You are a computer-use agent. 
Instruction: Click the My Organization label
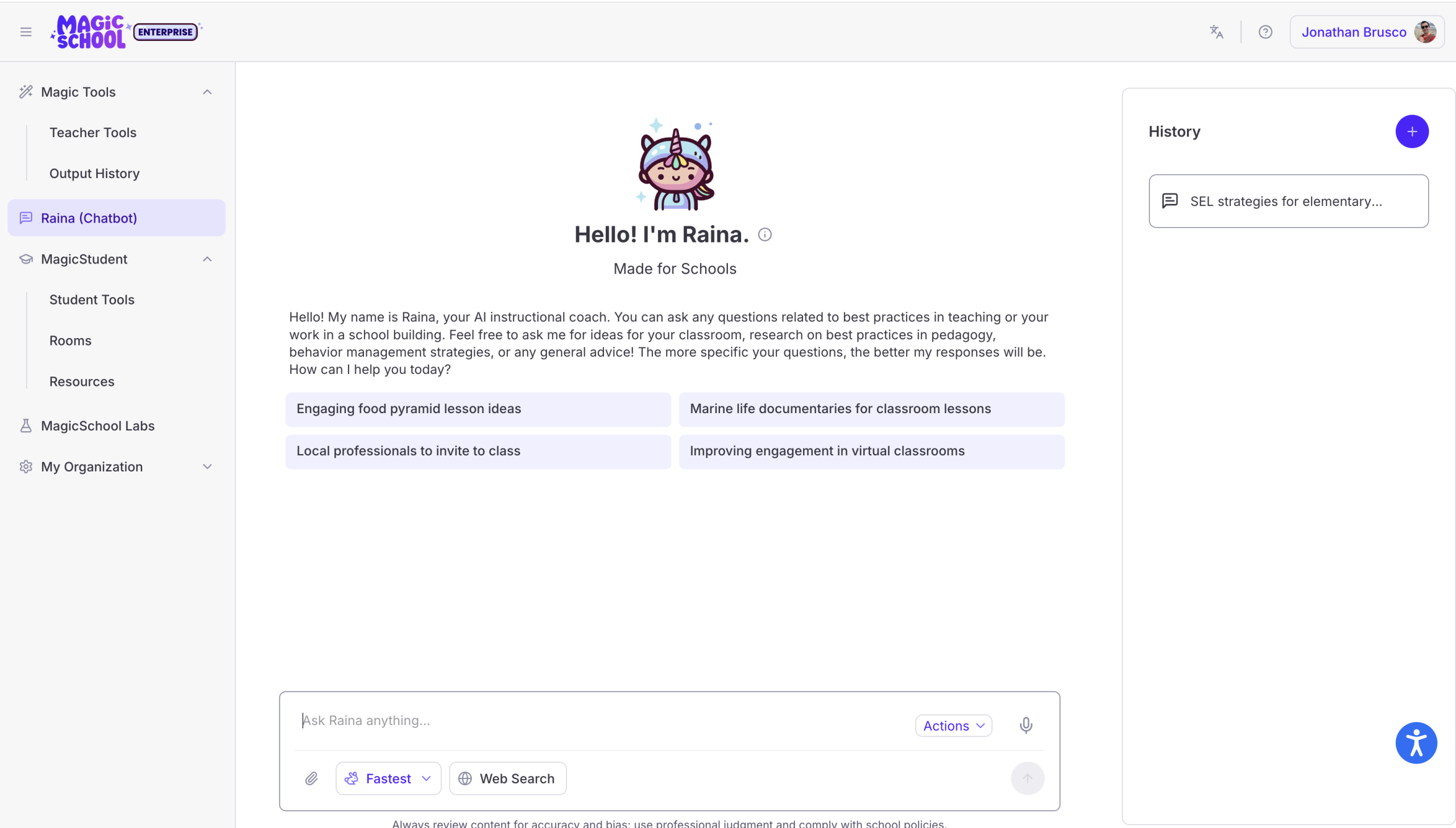coord(92,467)
